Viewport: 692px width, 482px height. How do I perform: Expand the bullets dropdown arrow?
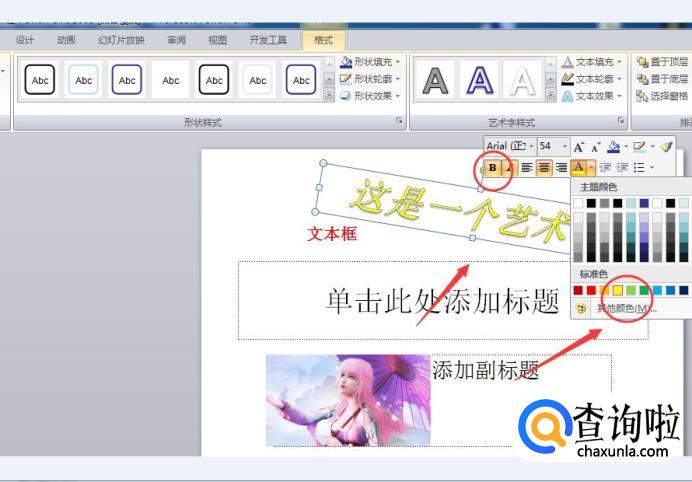(651, 167)
